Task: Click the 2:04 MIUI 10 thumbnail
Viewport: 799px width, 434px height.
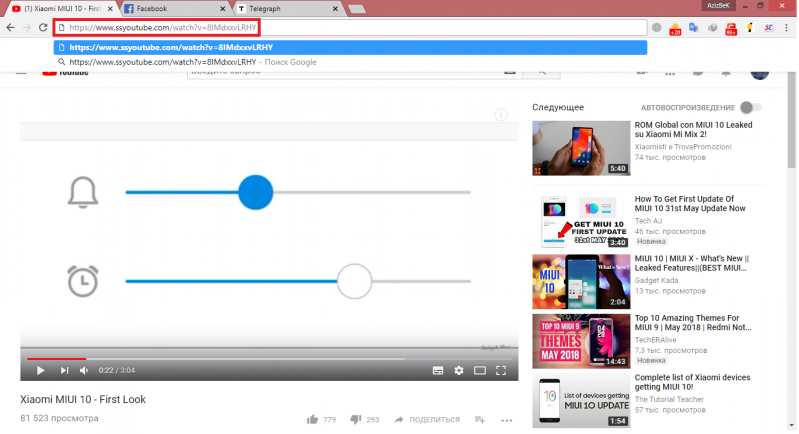Action: [x=581, y=282]
